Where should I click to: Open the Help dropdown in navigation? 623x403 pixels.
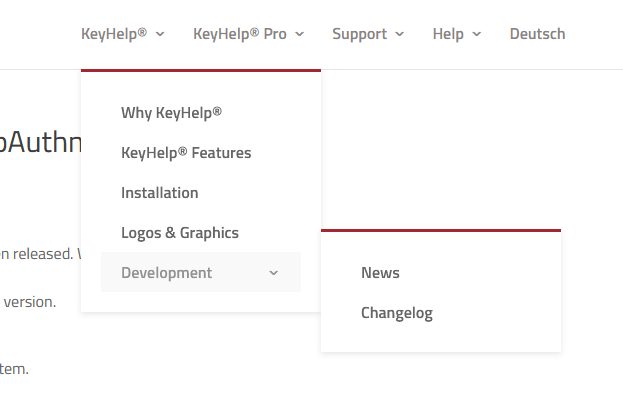[448, 34]
